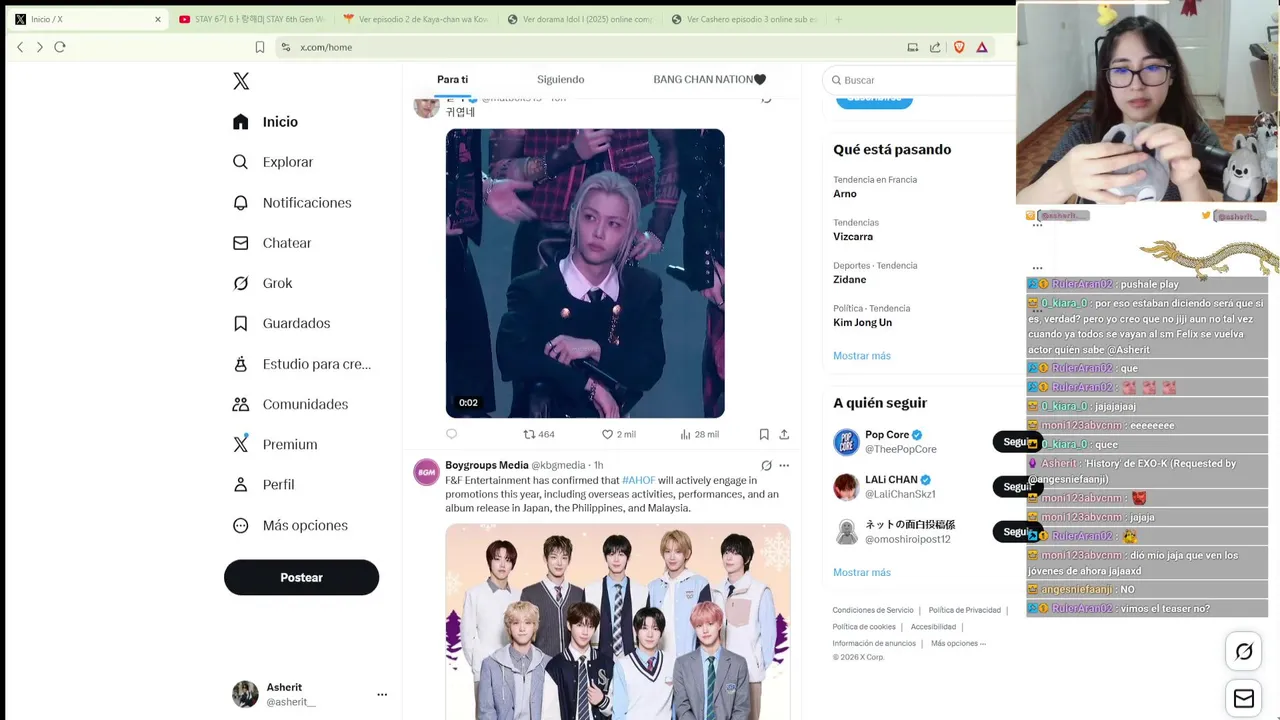Screen dimensions: 1280x720
Task: Go forward in the browser
Action: tap(40, 47)
